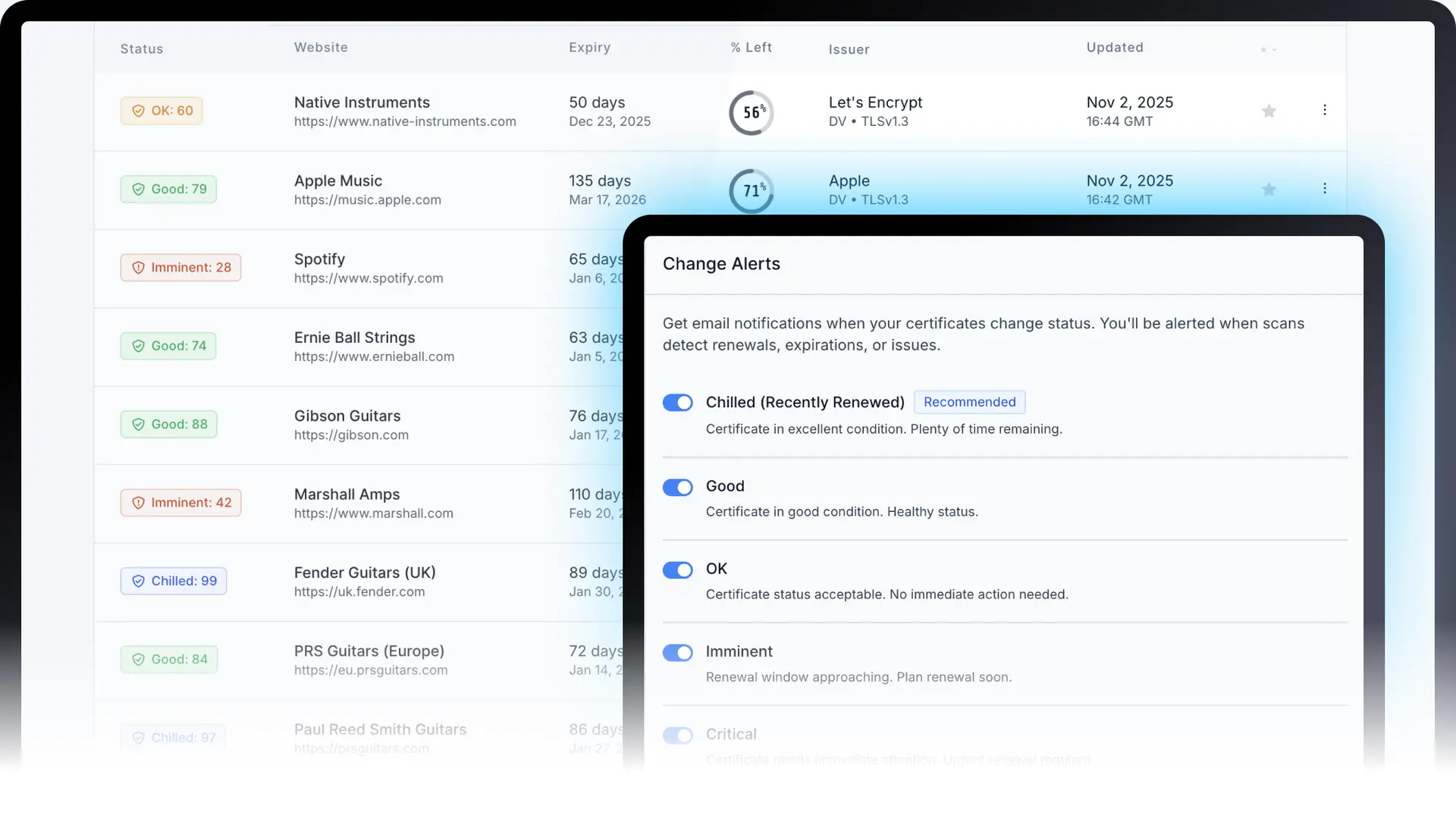This screenshot has width=1456, height=819.
Task: Click the Paul Reed Smith Guitars row name
Action: point(380,730)
